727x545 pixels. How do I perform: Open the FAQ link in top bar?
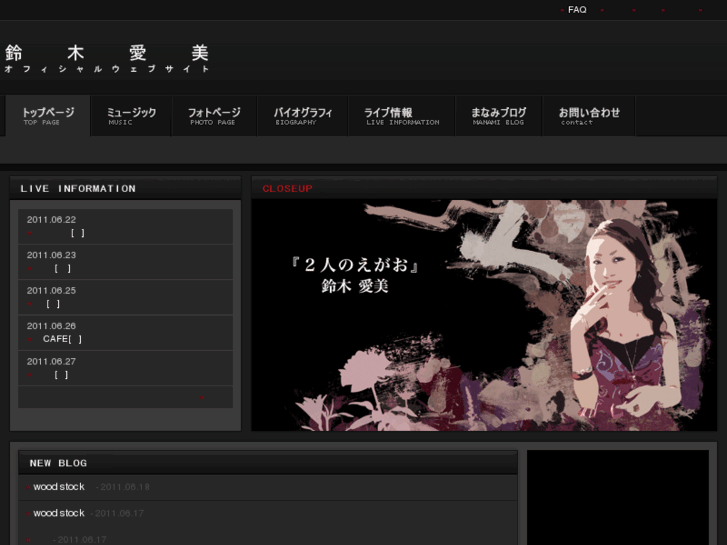point(577,10)
